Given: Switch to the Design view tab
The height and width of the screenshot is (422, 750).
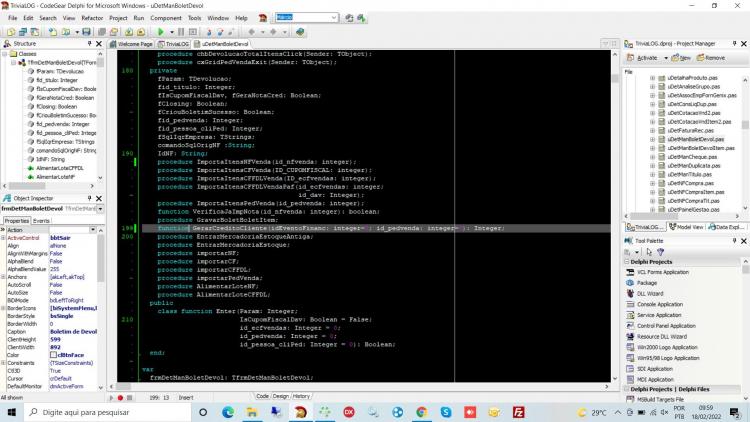Looking at the screenshot, I should (x=280, y=396).
